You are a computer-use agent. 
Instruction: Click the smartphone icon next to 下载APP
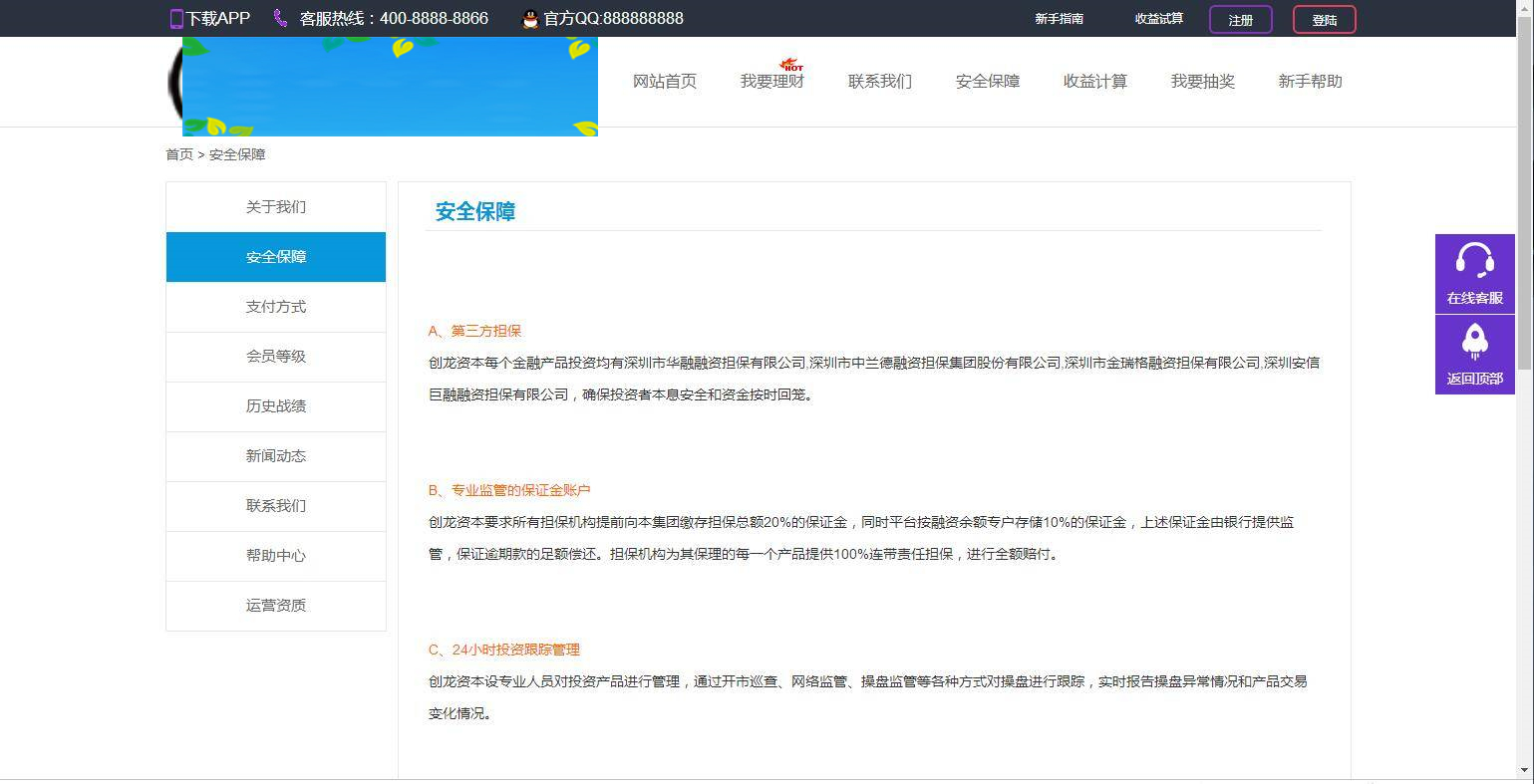coord(175,18)
